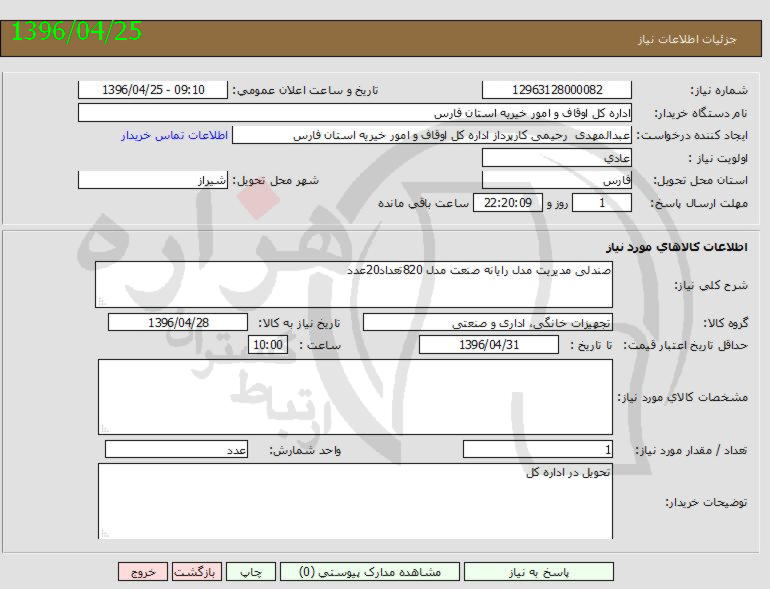The image size is (770, 589).
Task: Click the announcement date field 1396/04/25 - 09:10
Action: [153, 90]
